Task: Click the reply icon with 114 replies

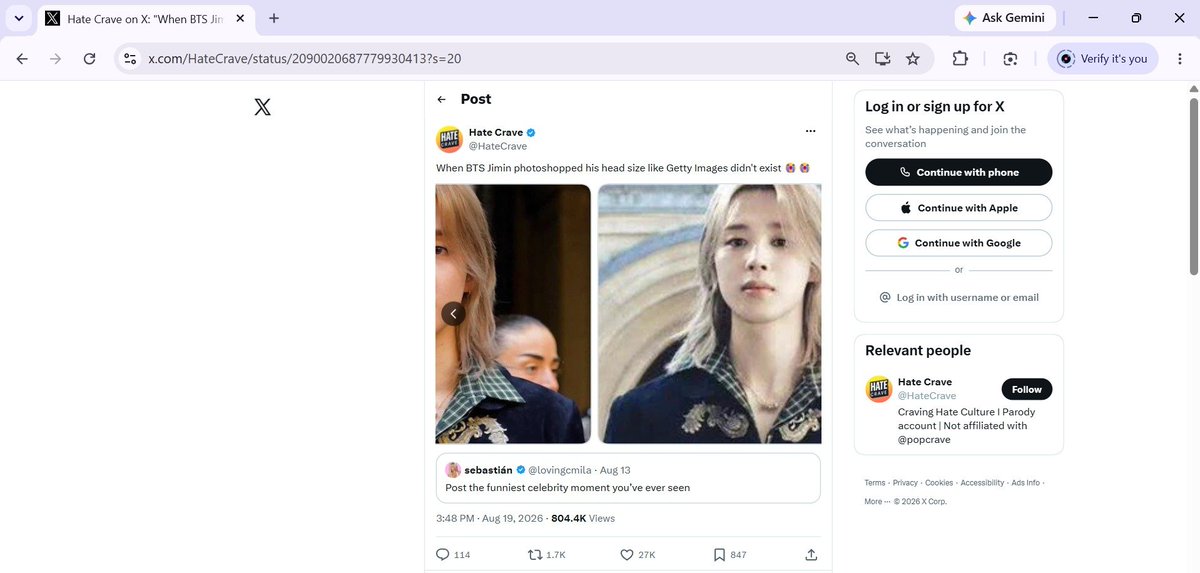Action: pos(443,555)
